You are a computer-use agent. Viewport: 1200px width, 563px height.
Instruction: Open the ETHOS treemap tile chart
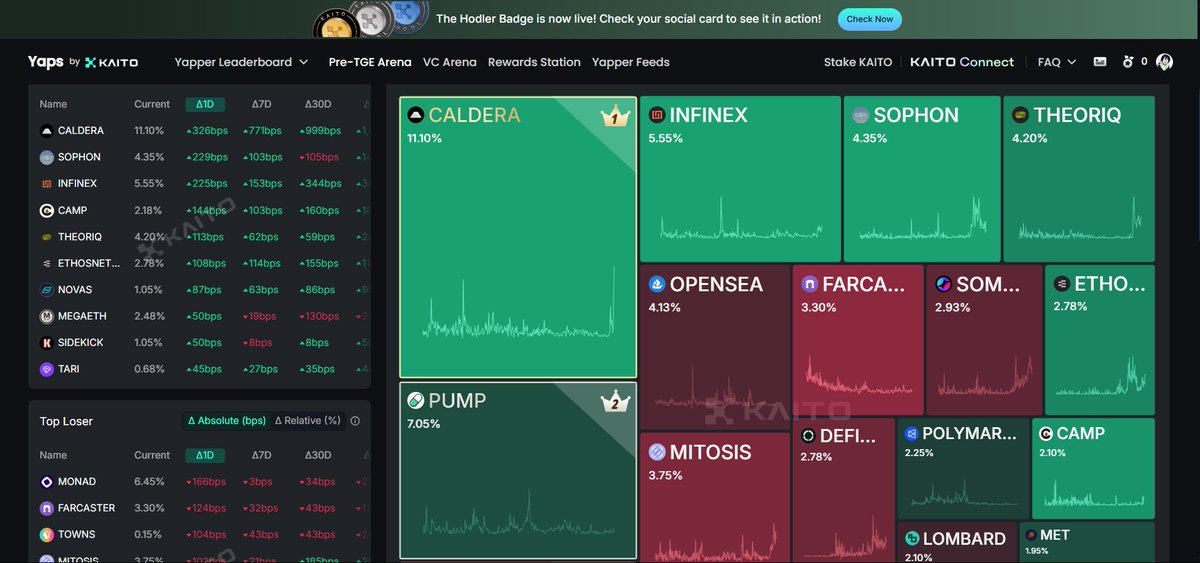click(1100, 341)
